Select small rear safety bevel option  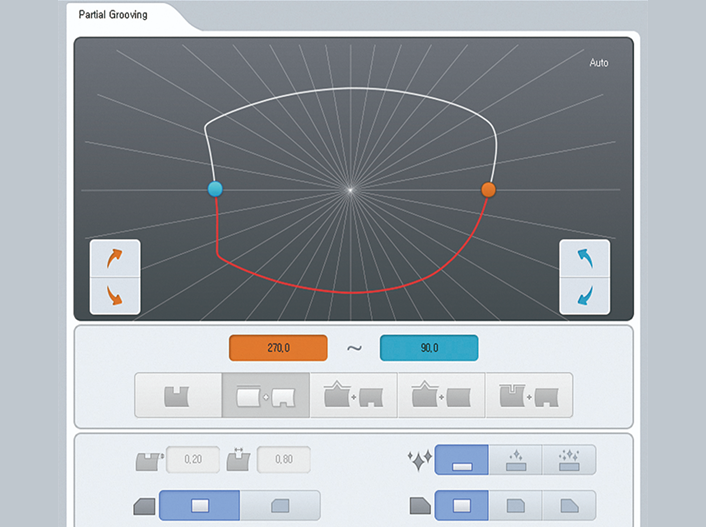click(x=516, y=505)
